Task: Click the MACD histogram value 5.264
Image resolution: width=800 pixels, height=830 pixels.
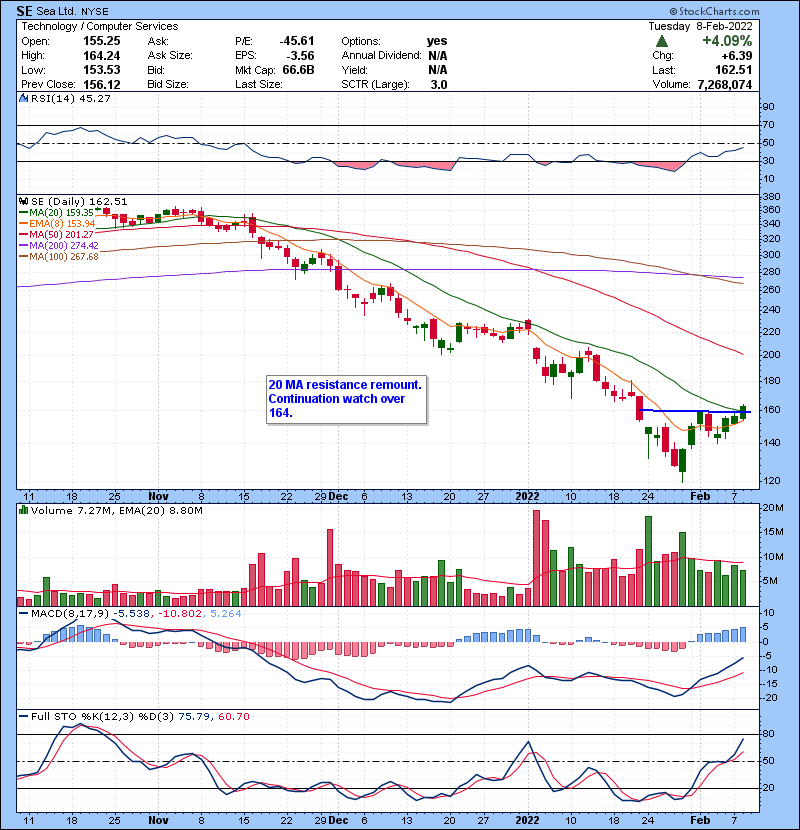Action: click(226, 614)
